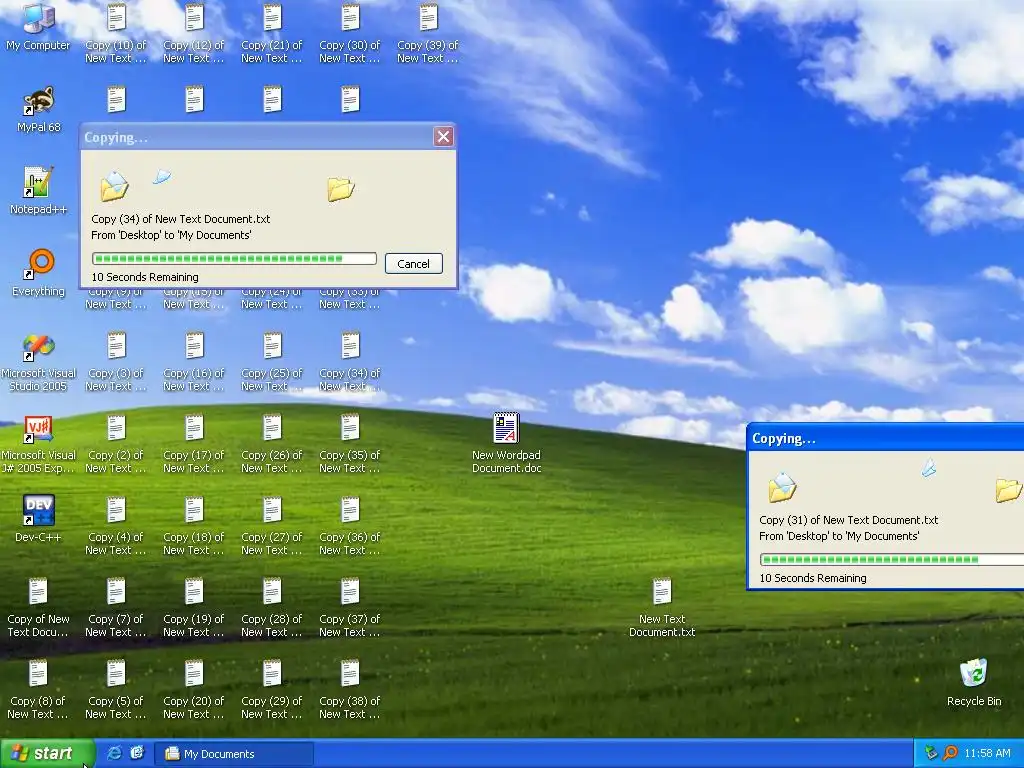Open the My Computer desktop icon

[38, 27]
